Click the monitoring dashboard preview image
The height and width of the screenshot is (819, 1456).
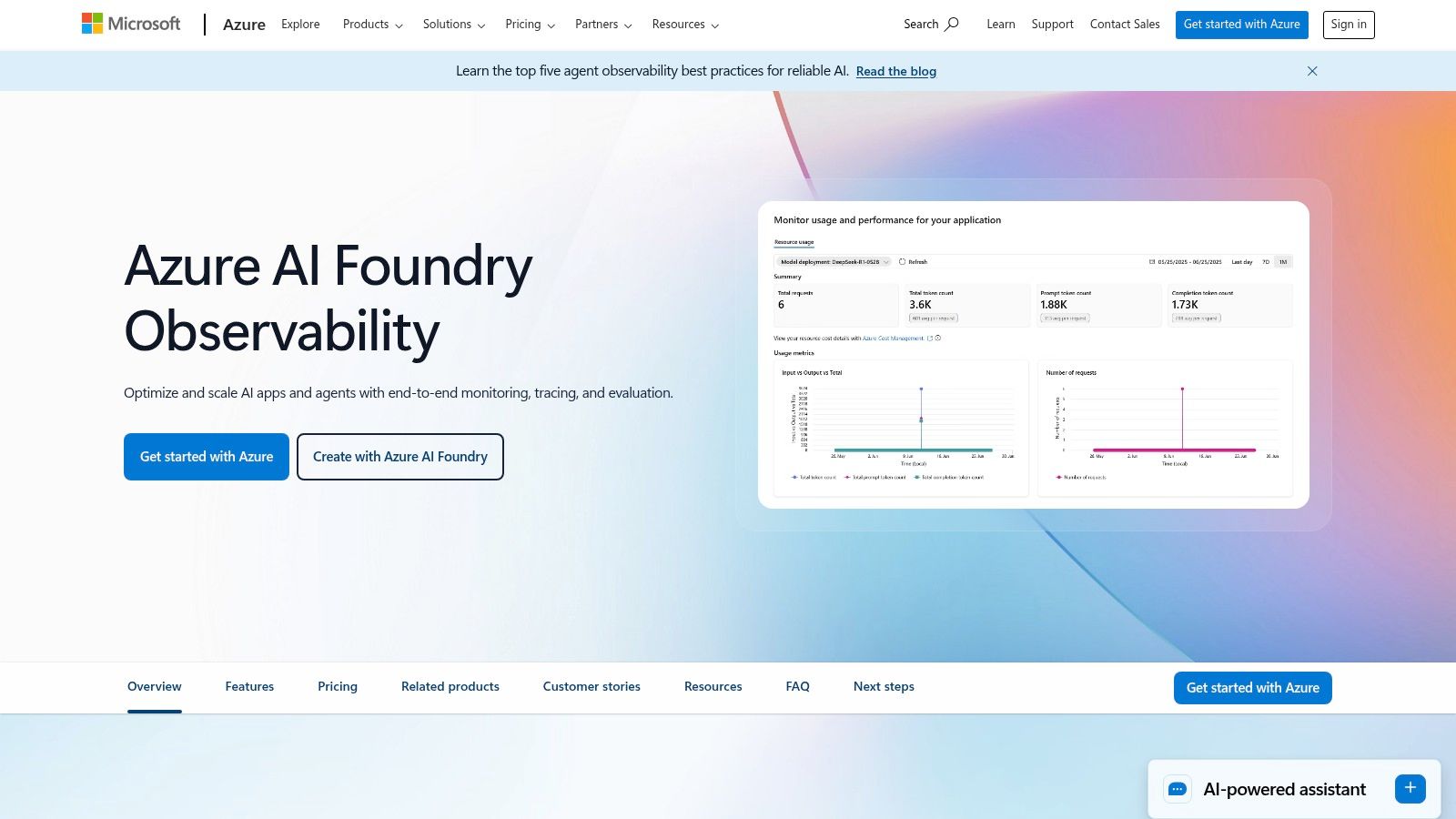click(1033, 355)
